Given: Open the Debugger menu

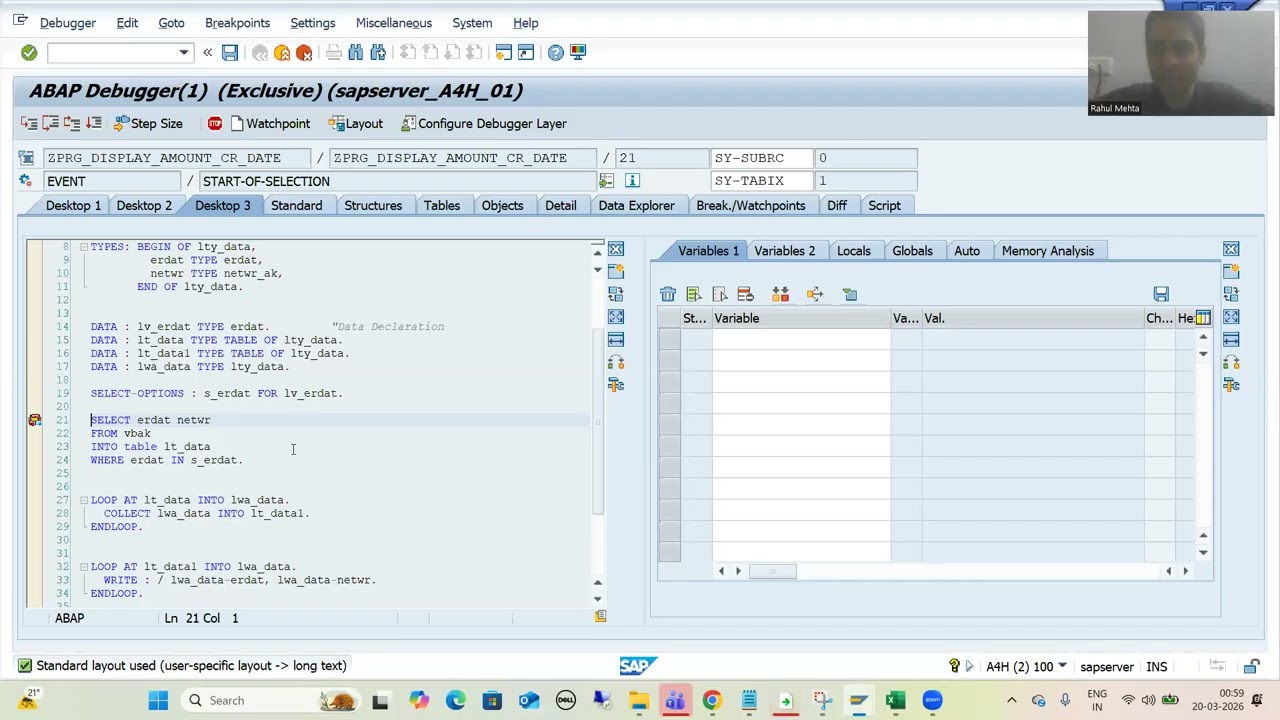Looking at the screenshot, I should tap(68, 22).
